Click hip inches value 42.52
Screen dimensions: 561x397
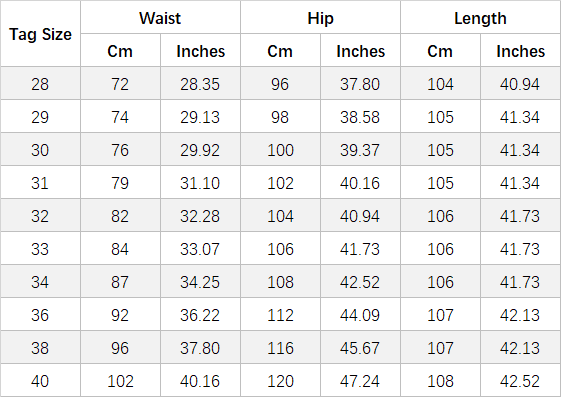[x=360, y=282]
